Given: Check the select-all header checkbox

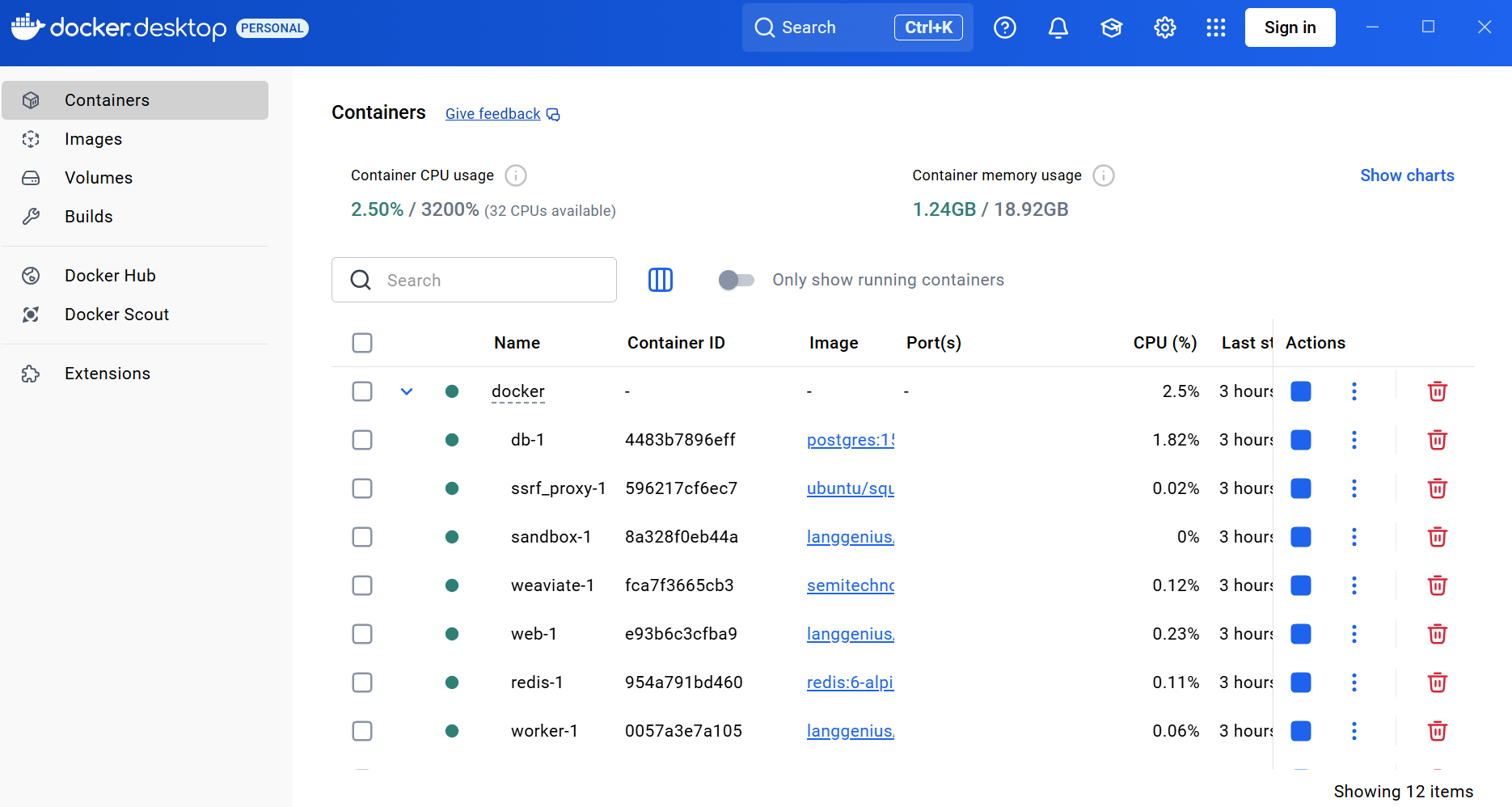Looking at the screenshot, I should pos(362,343).
